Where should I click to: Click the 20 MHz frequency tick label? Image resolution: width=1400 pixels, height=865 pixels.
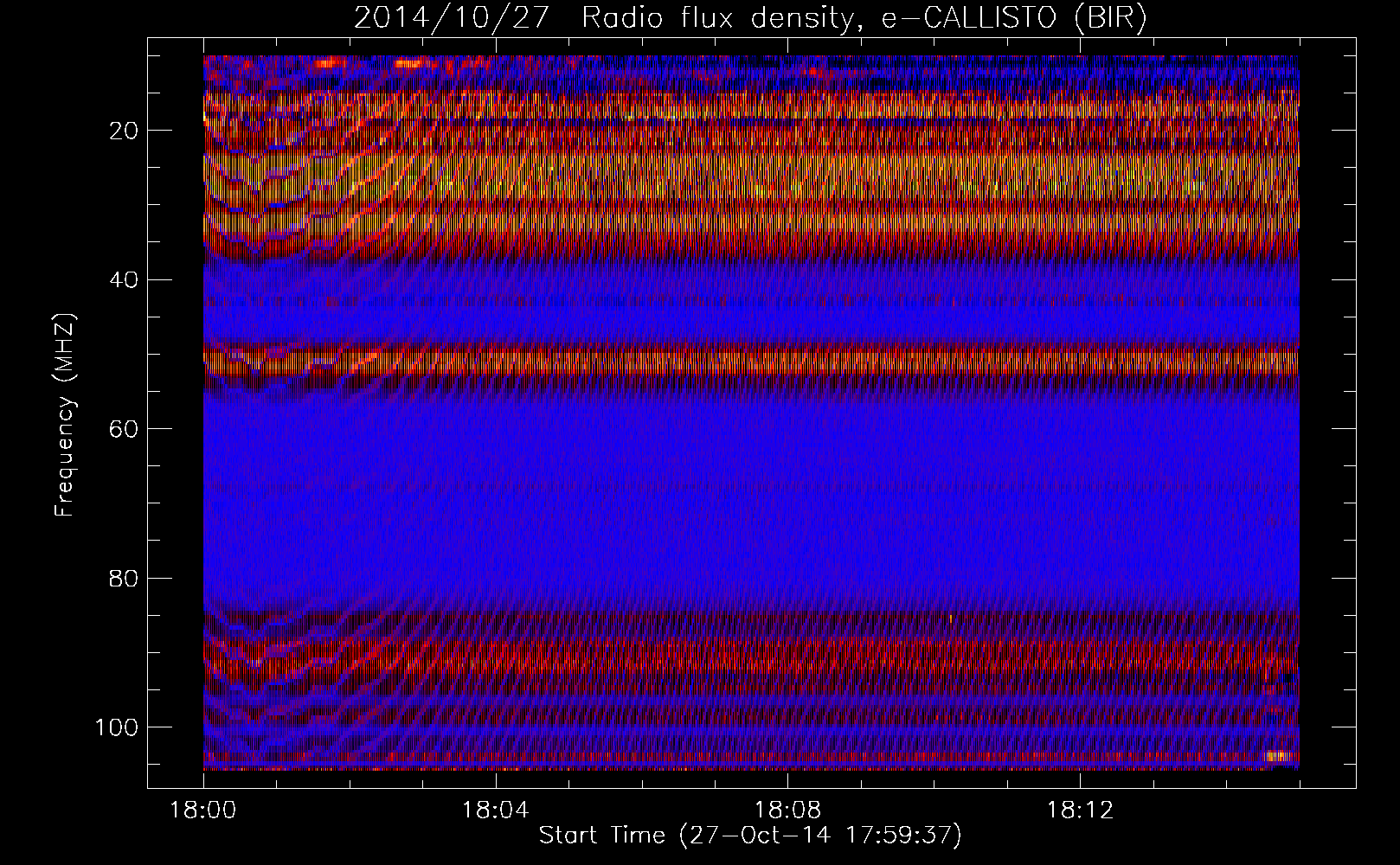(x=124, y=131)
